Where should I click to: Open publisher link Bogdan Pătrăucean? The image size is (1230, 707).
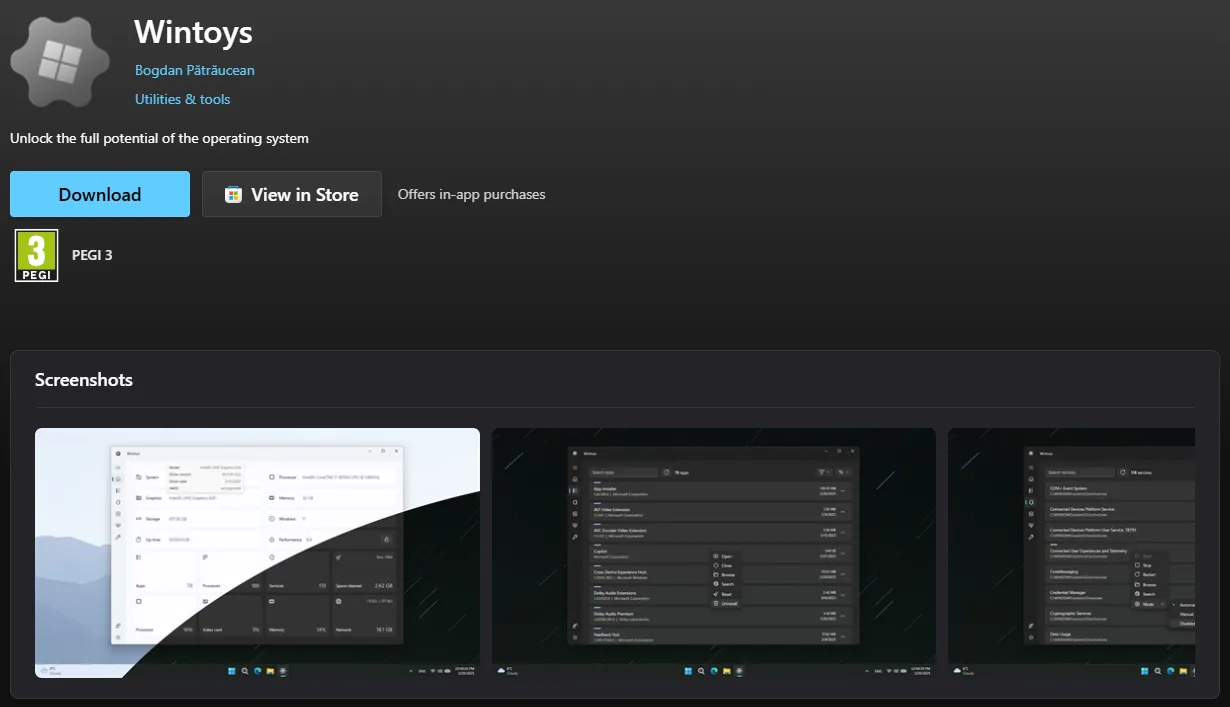tap(194, 70)
